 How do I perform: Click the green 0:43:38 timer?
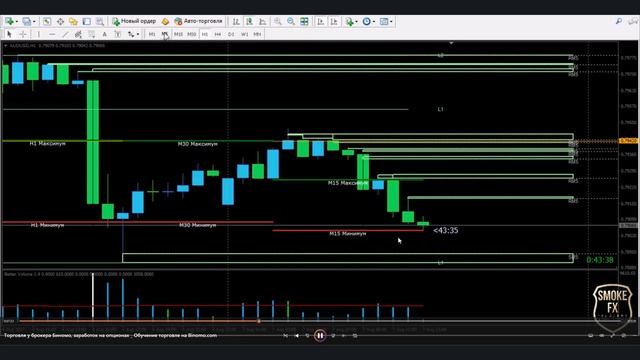(600, 260)
